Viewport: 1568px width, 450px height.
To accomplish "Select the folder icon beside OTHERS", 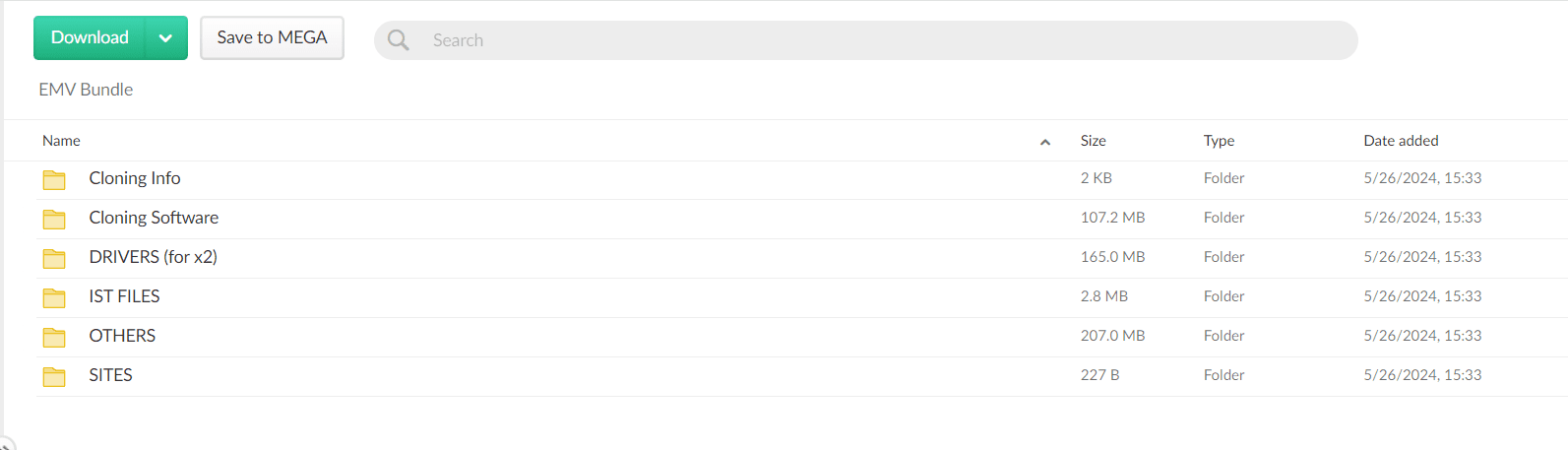I will 54,337.
